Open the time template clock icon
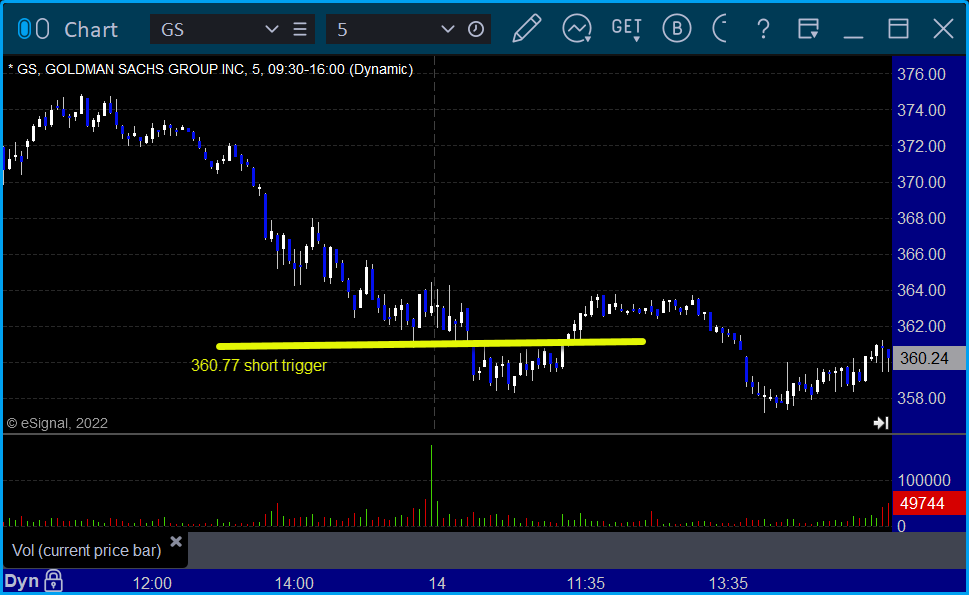This screenshot has width=969, height=595. point(476,29)
